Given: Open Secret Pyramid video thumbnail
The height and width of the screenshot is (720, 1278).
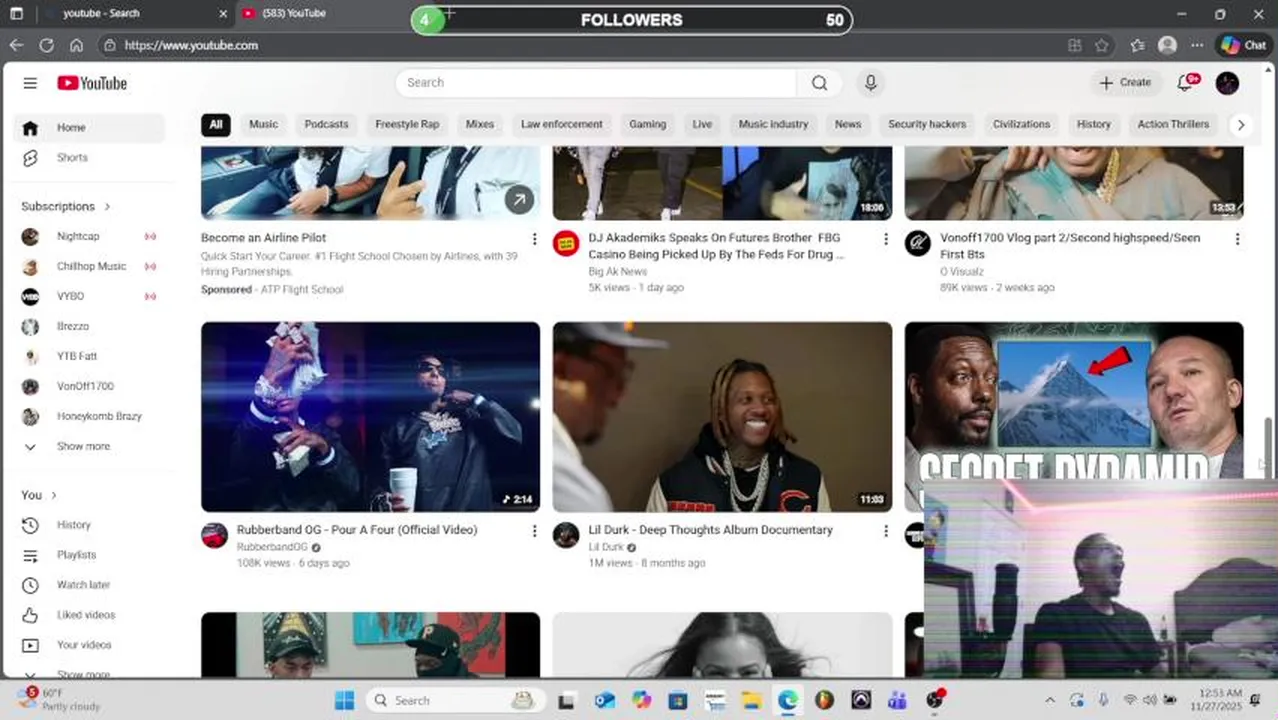Looking at the screenshot, I should coord(1074,401).
